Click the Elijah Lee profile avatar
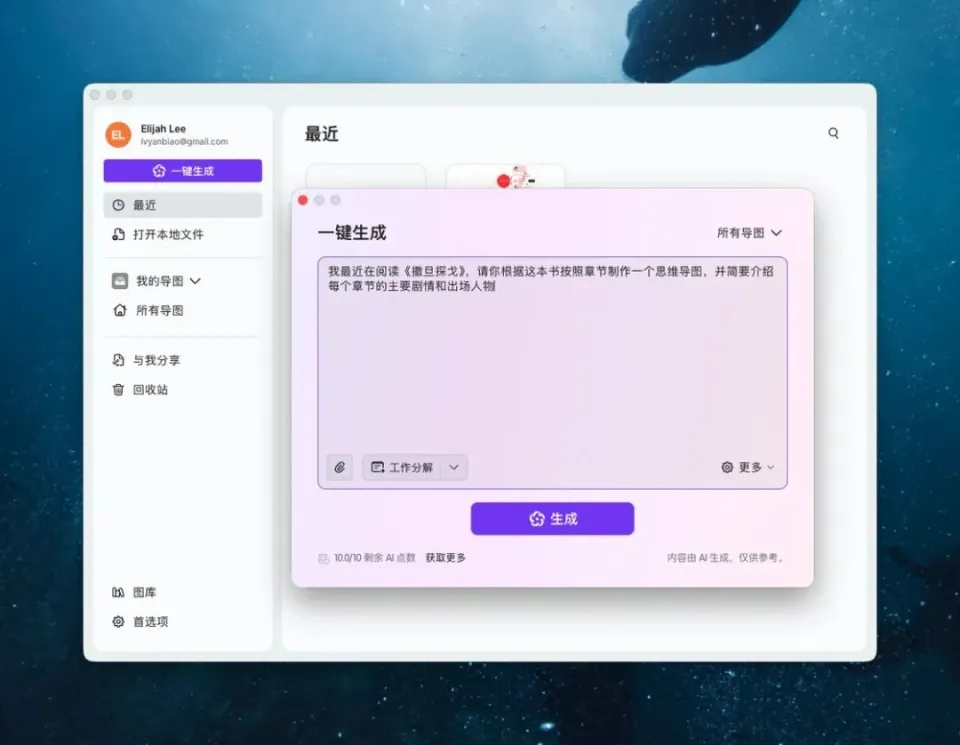960x745 pixels. coord(118,135)
